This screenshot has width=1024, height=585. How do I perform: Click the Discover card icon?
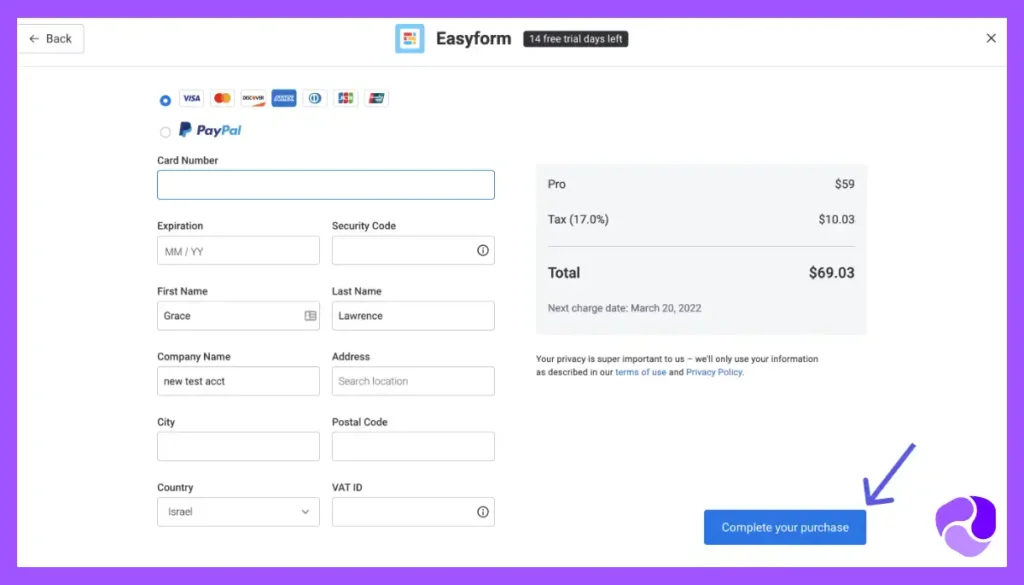(x=253, y=98)
